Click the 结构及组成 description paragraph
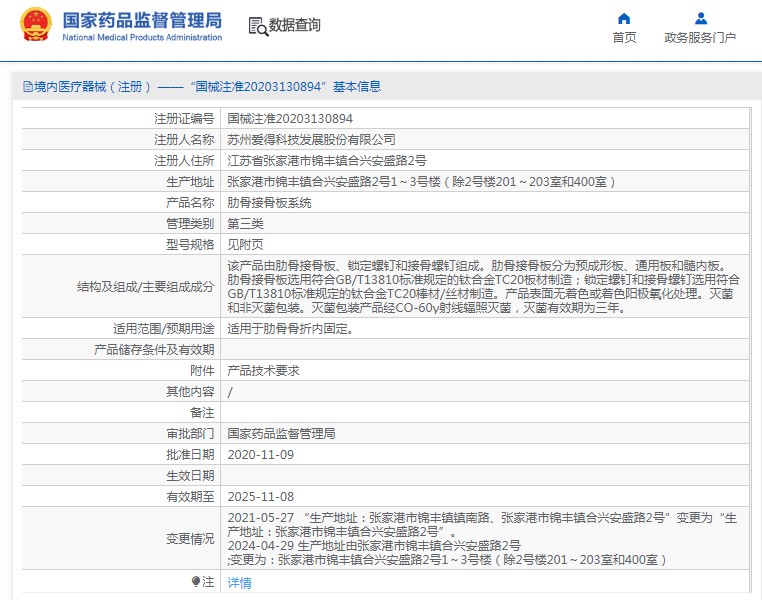This screenshot has height=600, width=762. [484, 287]
